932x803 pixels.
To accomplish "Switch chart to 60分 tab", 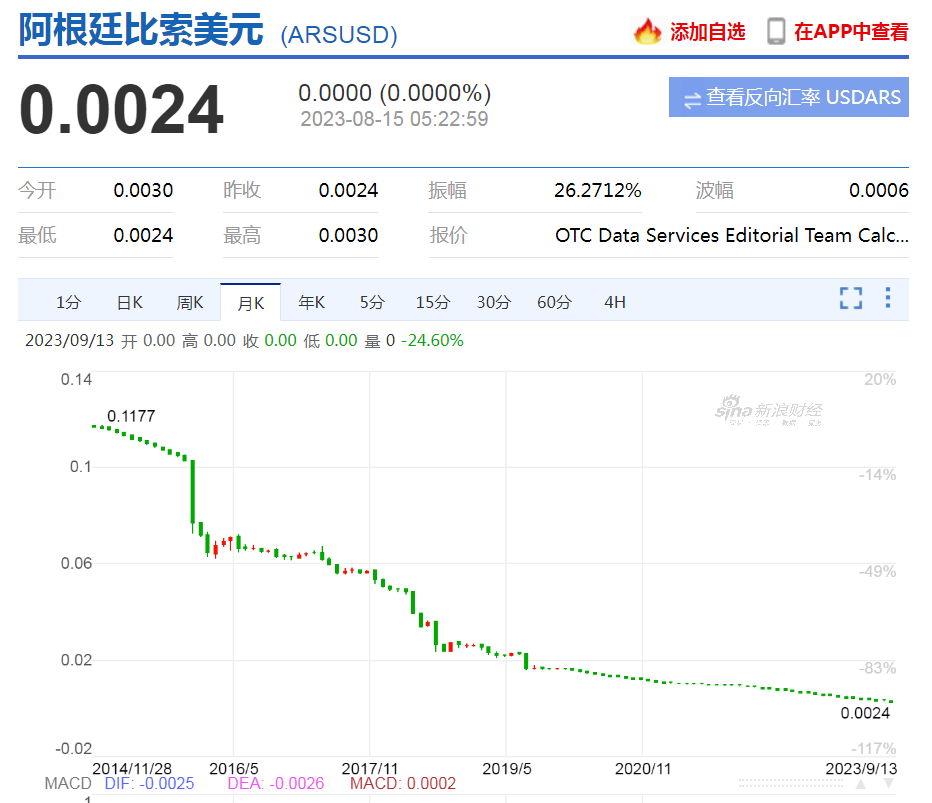I will [554, 302].
